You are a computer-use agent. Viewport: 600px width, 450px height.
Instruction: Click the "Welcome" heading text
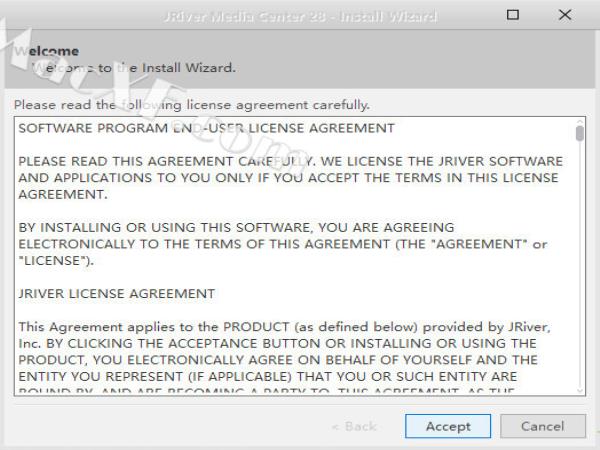pyautogui.click(x=47, y=51)
